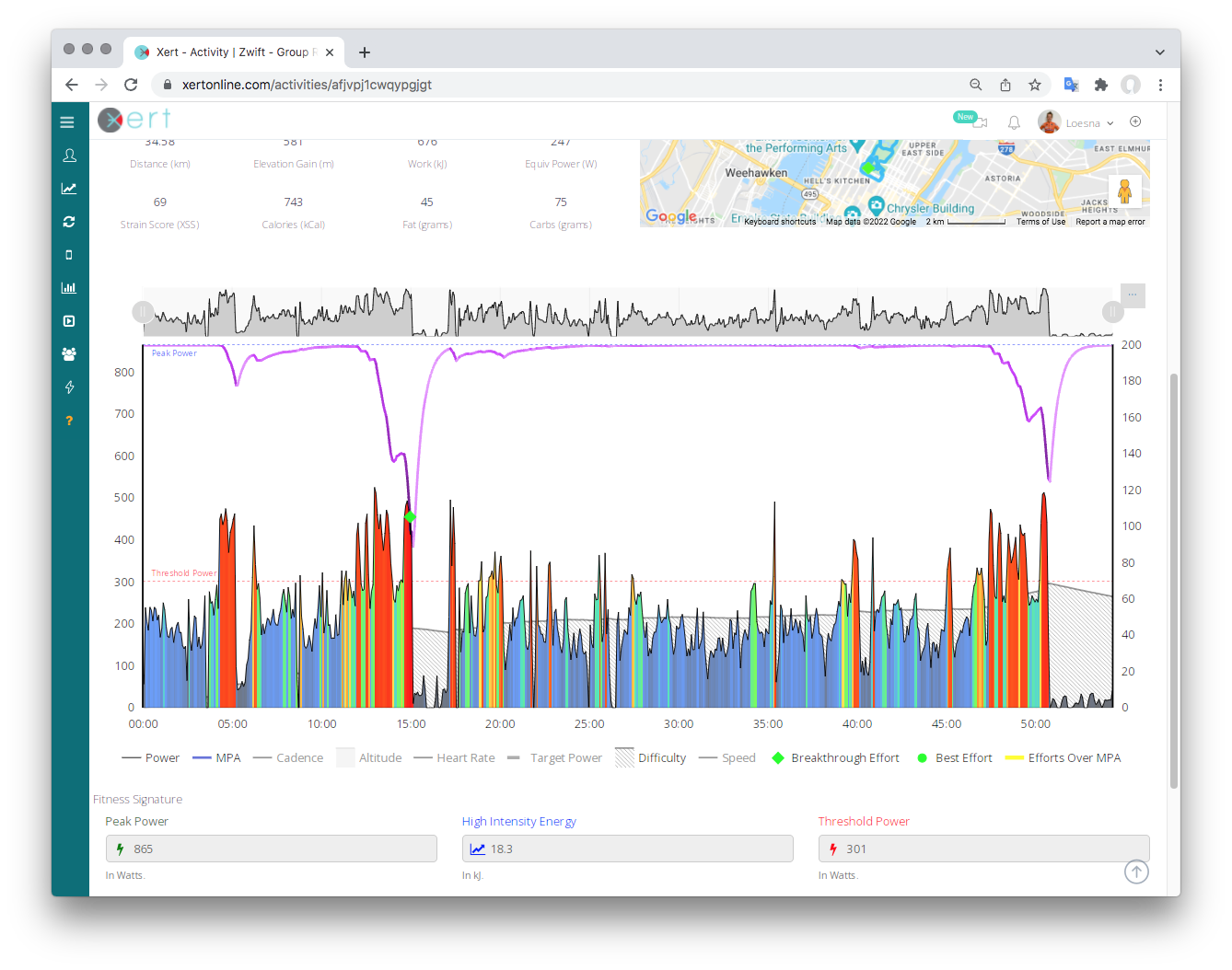
Task: Toggle the Target Power legend item
Action: tap(554, 758)
